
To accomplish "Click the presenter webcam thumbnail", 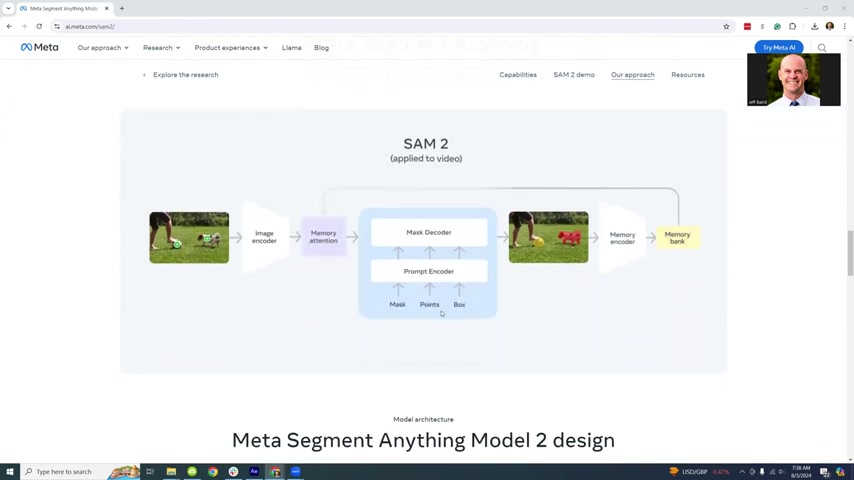I will (794, 80).
